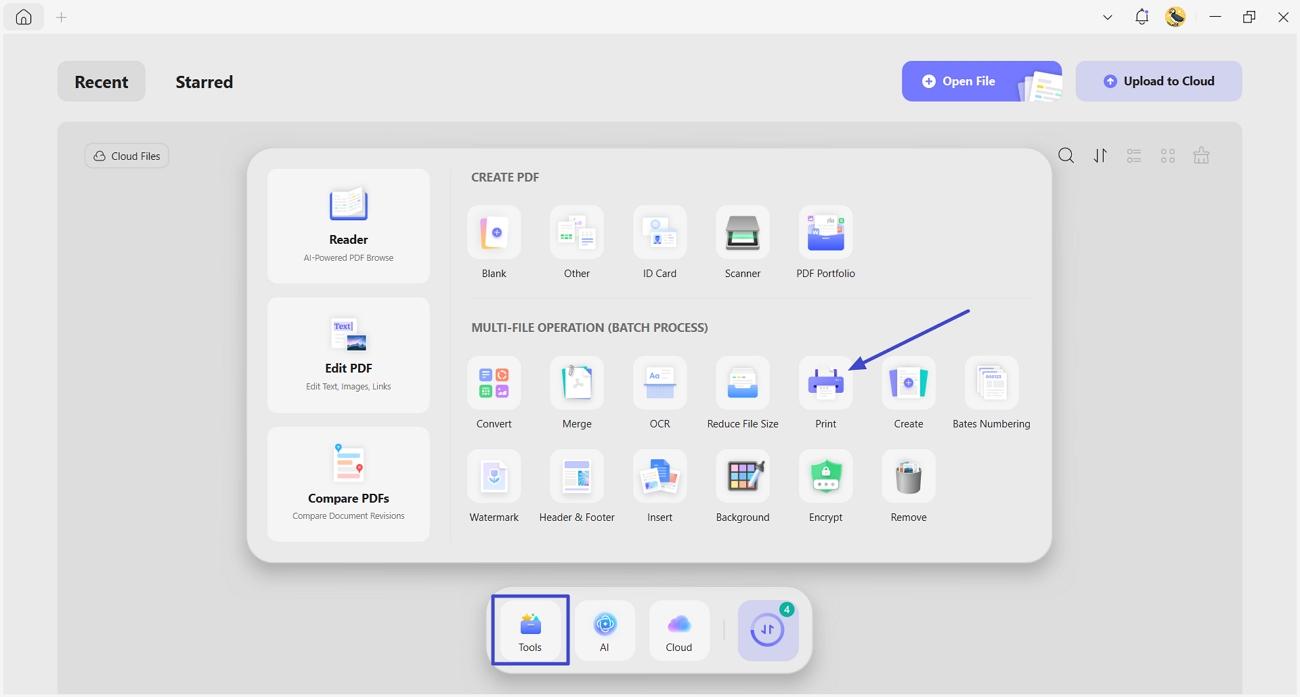The width and height of the screenshot is (1300, 697).
Task: Open the user account avatar
Action: (x=1176, y=17)
